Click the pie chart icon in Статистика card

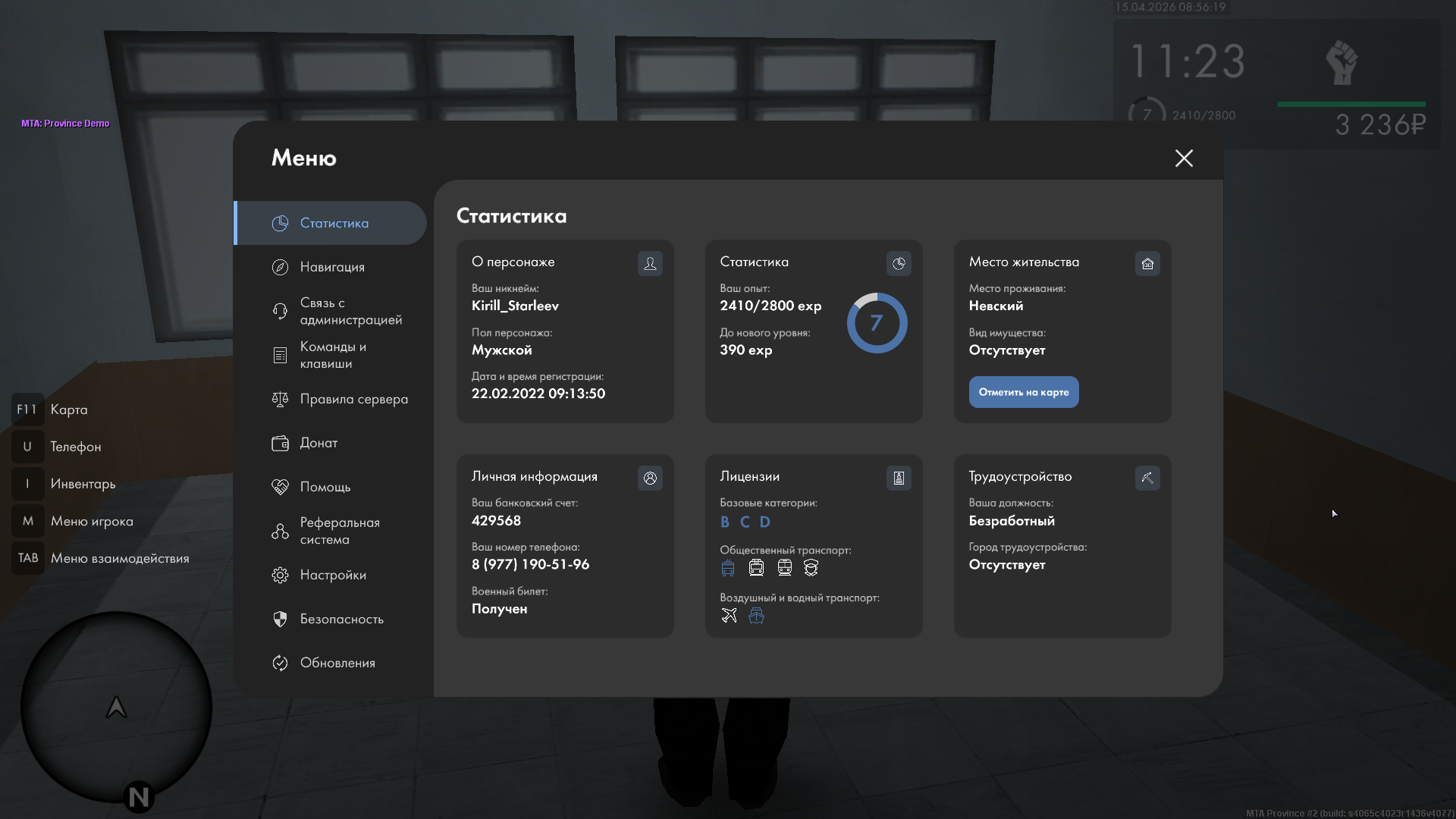[899, 263]
